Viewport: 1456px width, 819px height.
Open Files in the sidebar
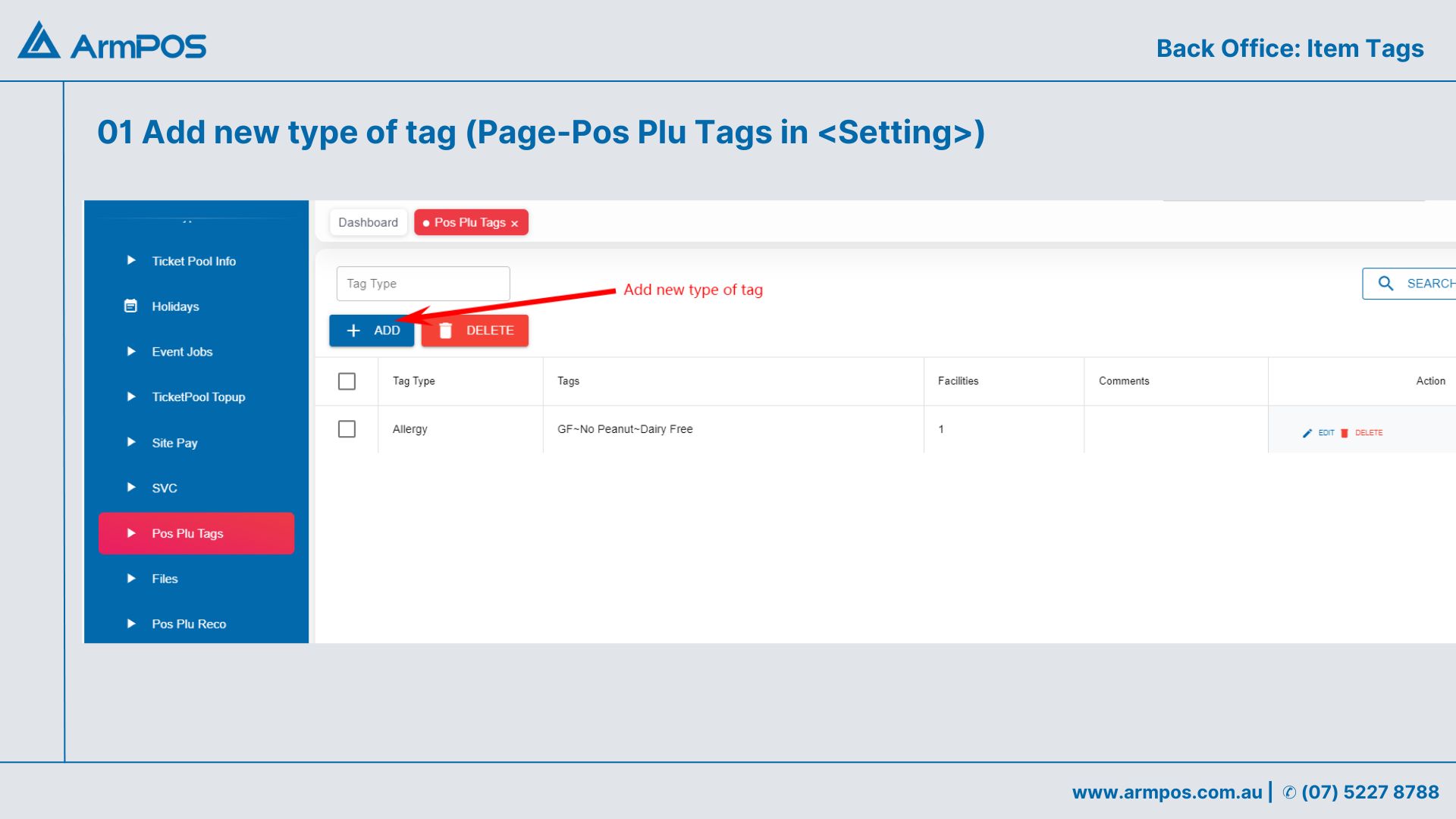pyautogui.click(x=165, y=579)
